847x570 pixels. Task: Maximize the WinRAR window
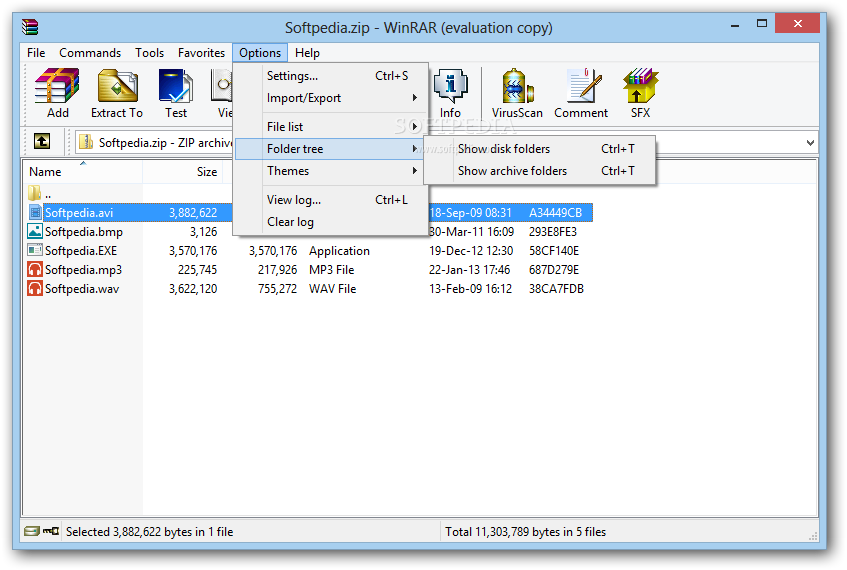click(762, 23)
